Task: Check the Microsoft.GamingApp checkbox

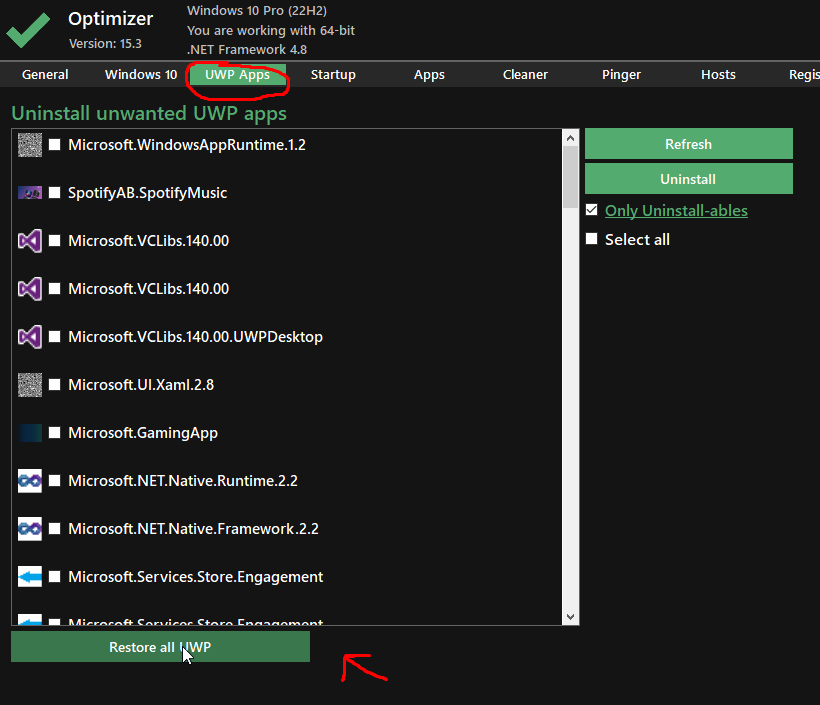Action: tap(54, 433)
